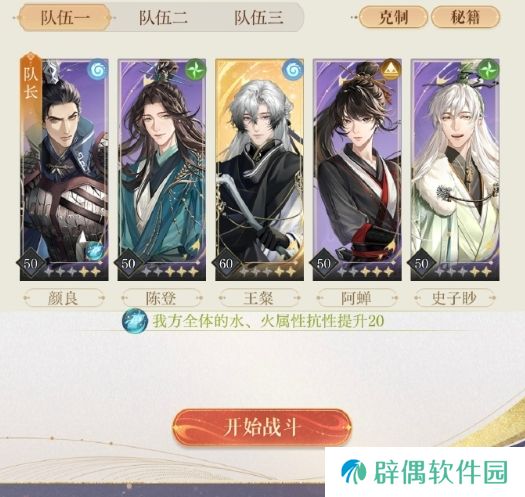Start the battle with 开始战斗
This screenshot has height=497, width=525.
click(x=262, y=427)
